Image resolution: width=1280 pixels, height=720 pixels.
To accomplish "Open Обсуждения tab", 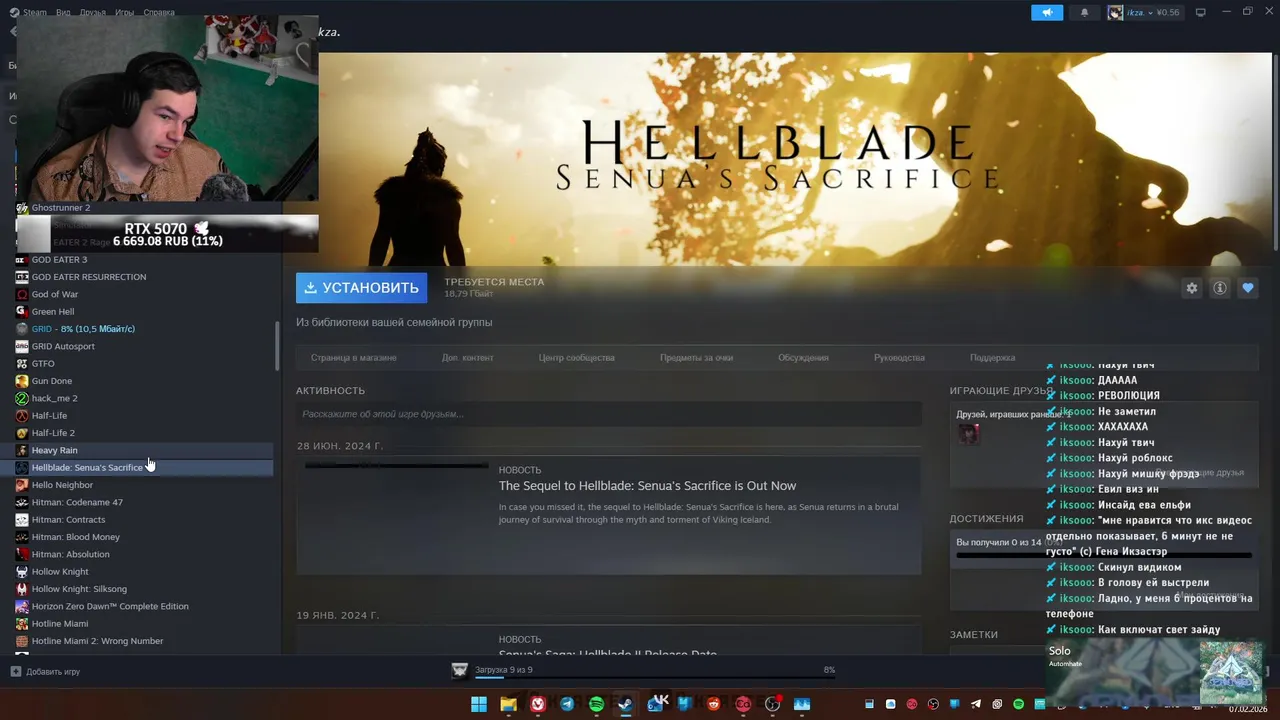I will click(803, 358).
